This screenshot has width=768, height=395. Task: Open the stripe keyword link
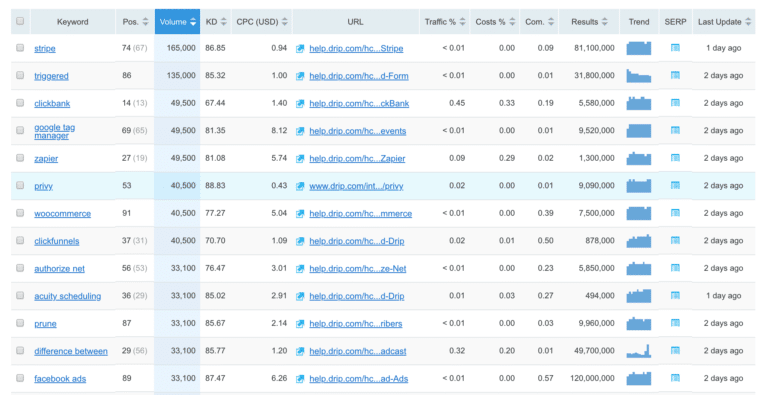(x=45, y=49)
